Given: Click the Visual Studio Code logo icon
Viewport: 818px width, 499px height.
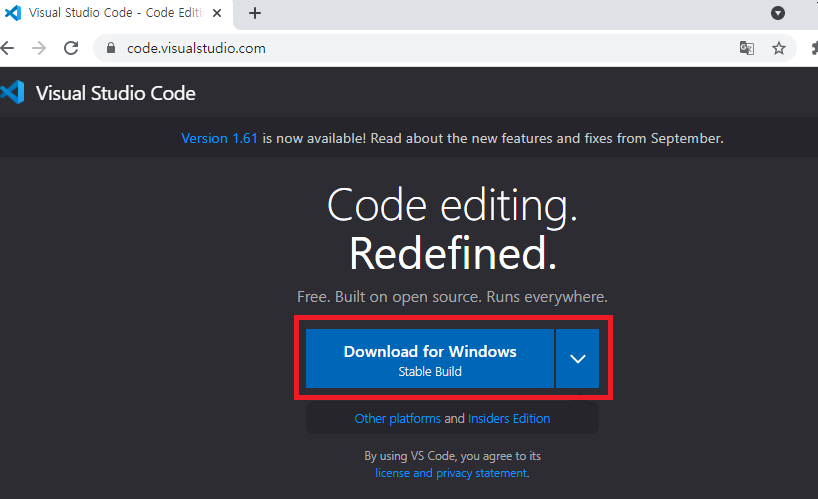Looking at the screenshot, I should 13,93.
